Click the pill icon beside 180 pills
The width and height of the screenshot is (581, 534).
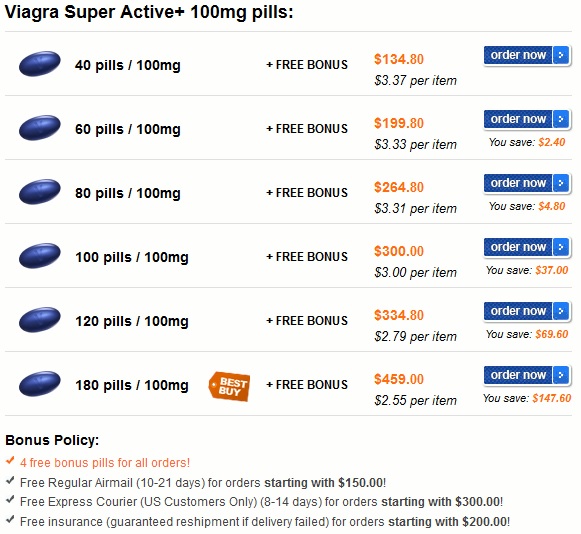point(40,384)
